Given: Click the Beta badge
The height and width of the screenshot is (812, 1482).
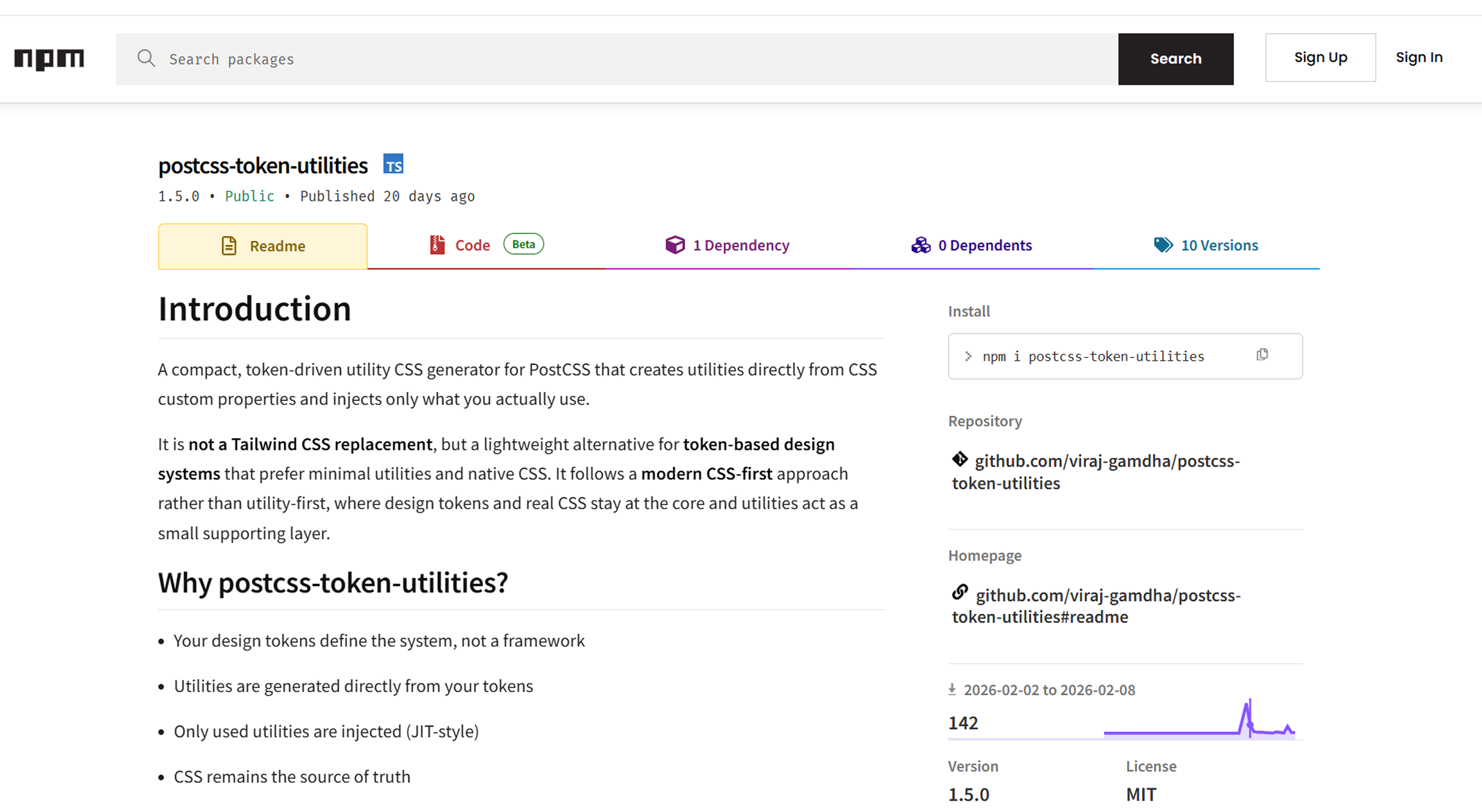Looking at the screenshot, I should point(523,244).
